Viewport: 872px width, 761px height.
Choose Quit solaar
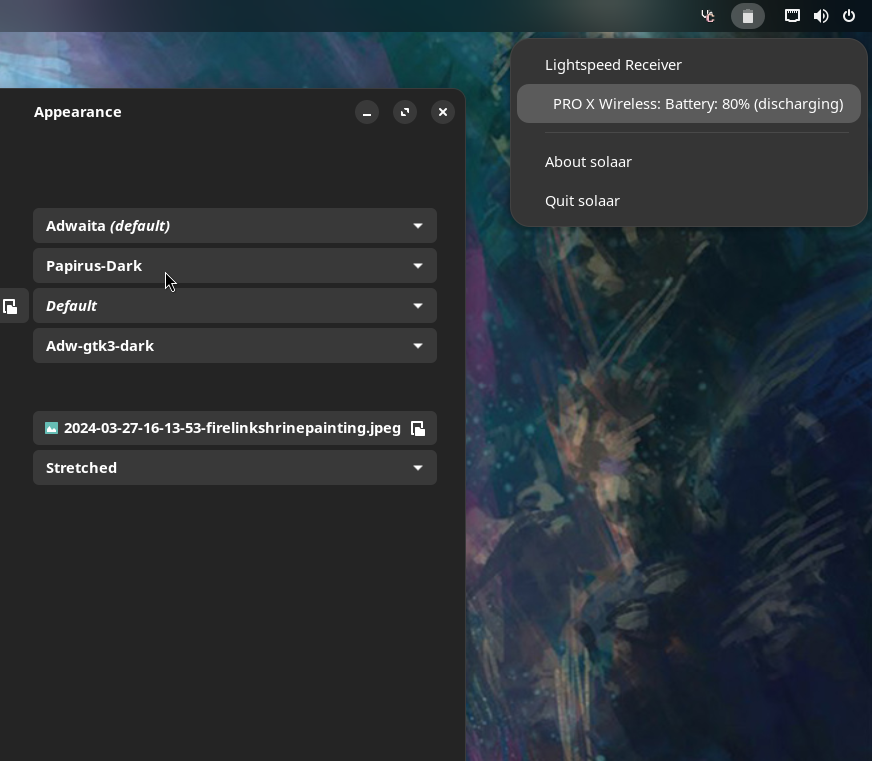click(x=688, y=201)
